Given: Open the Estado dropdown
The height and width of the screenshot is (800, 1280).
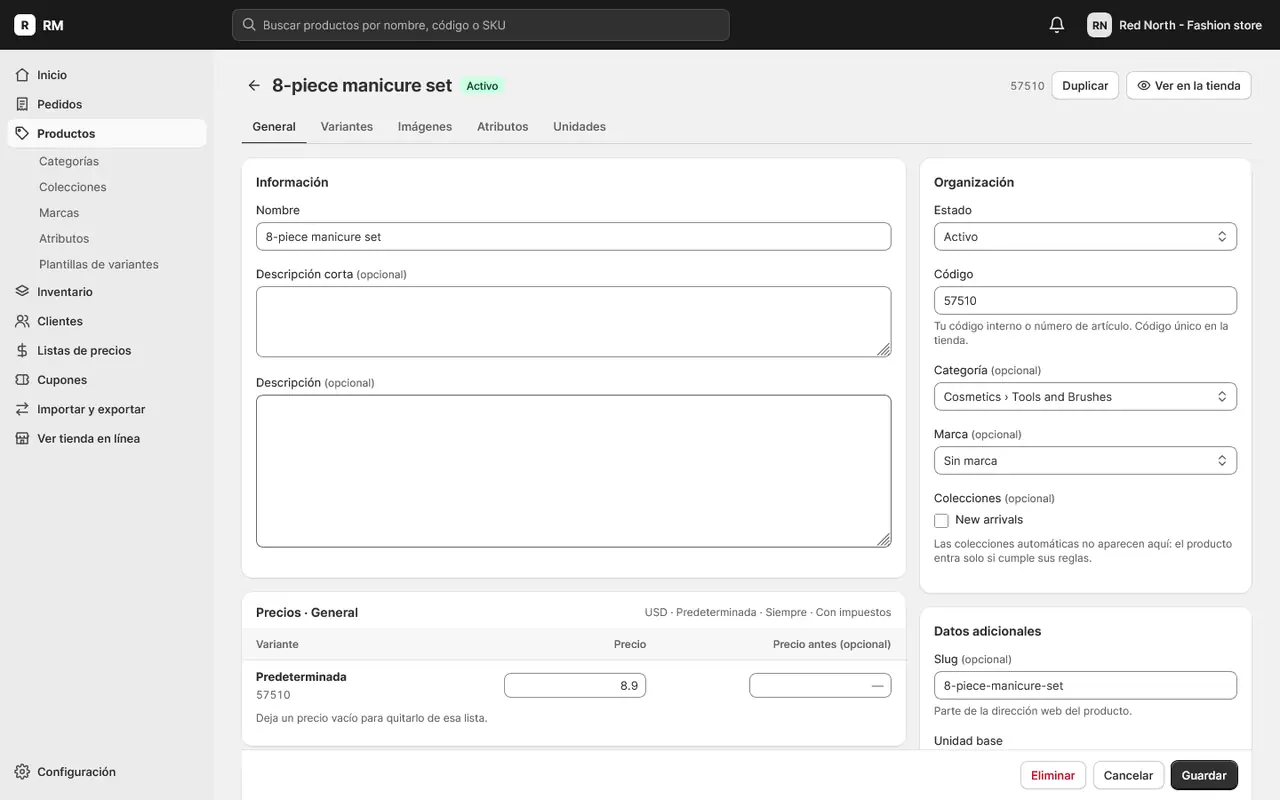Looking at the screenshot, I should 1085,237.
